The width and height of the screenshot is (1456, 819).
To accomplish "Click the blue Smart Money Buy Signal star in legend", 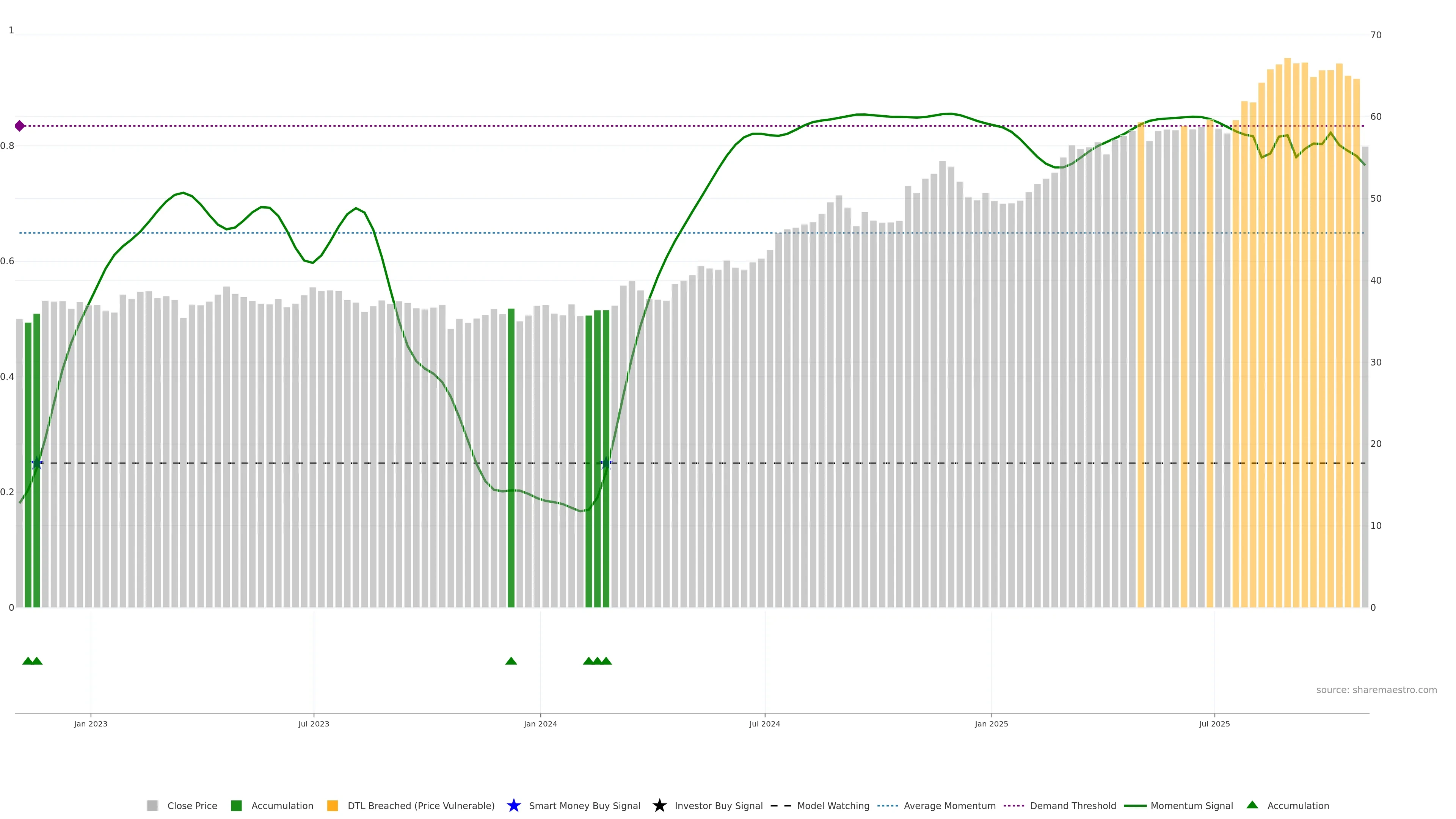I will click(513, 805).
